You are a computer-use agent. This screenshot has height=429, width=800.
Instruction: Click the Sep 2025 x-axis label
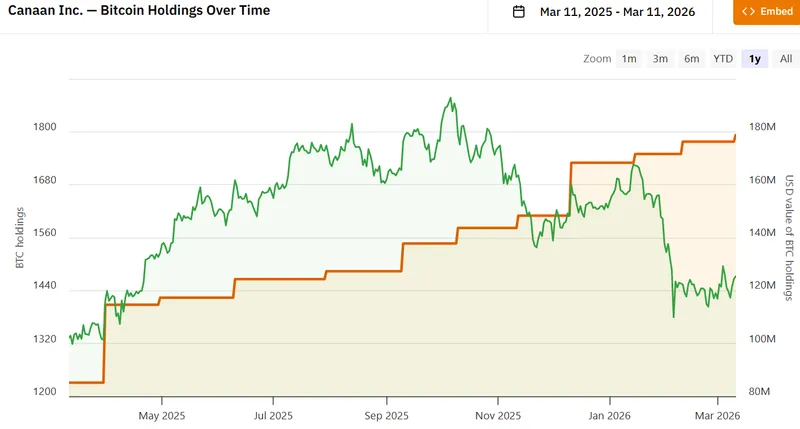(x=386, y=415)
